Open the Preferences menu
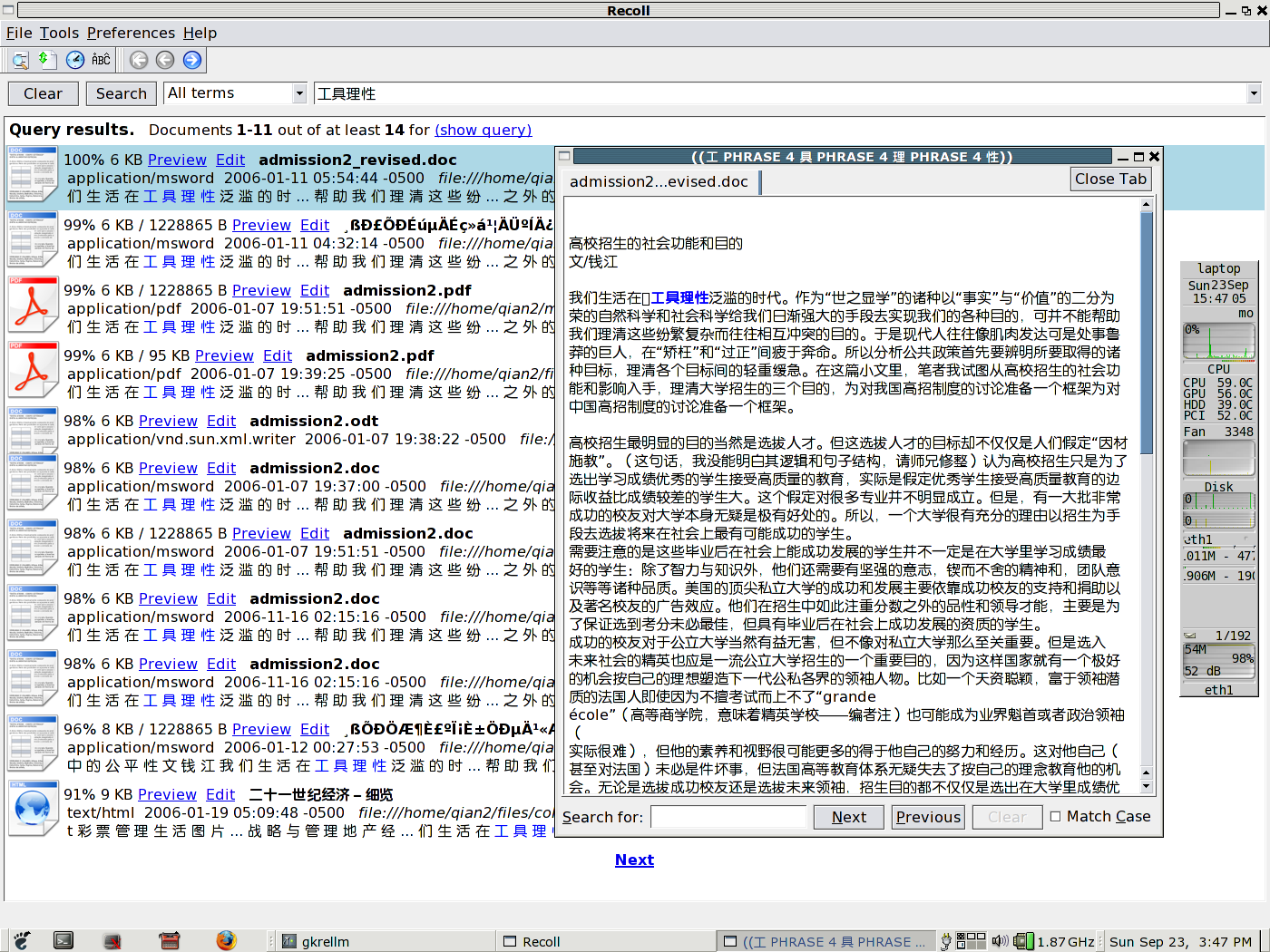This screenshot has width=1270, height=952. 131,33
